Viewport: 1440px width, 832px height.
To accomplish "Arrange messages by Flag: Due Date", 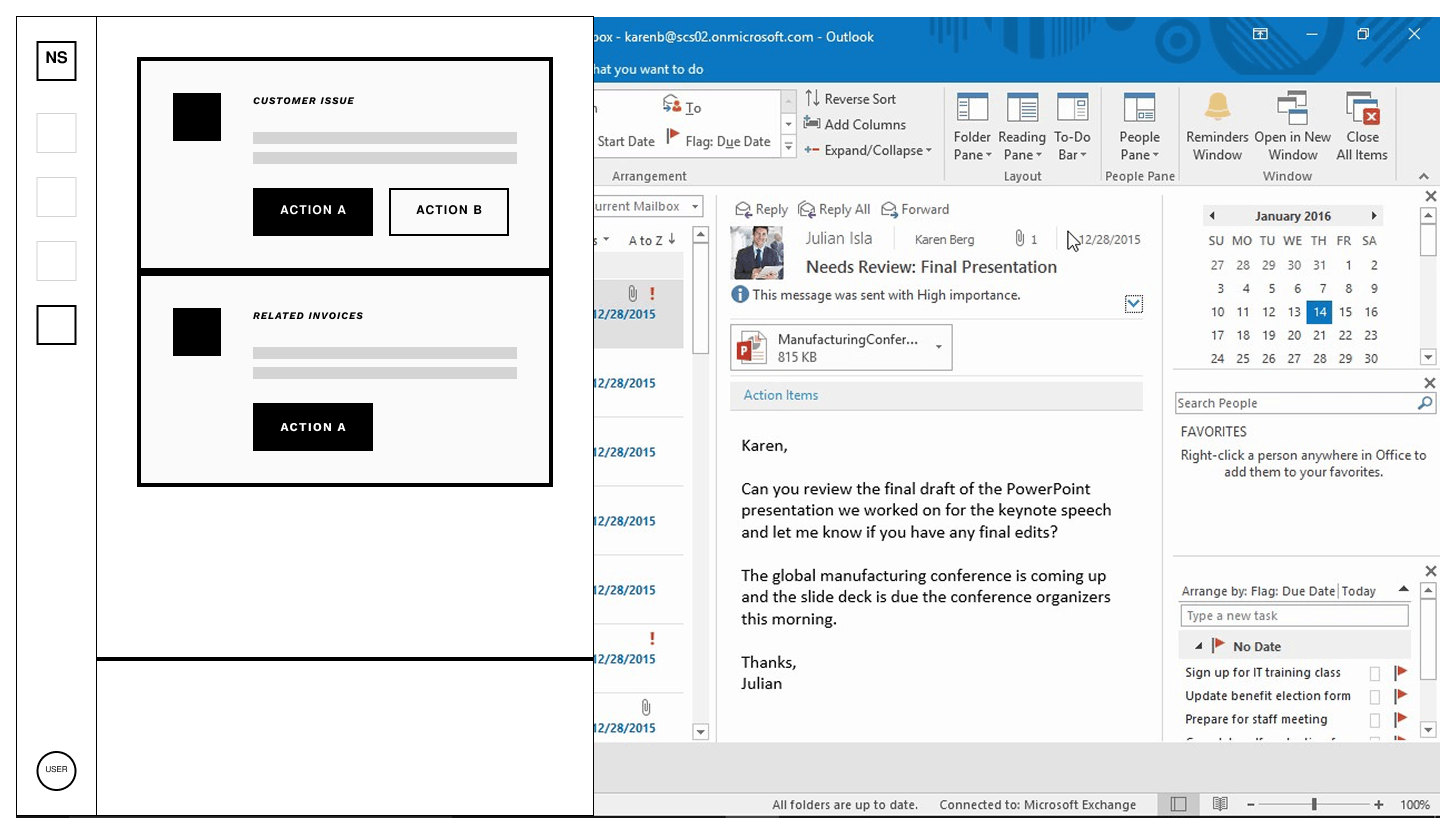I will tap(718, 141).
